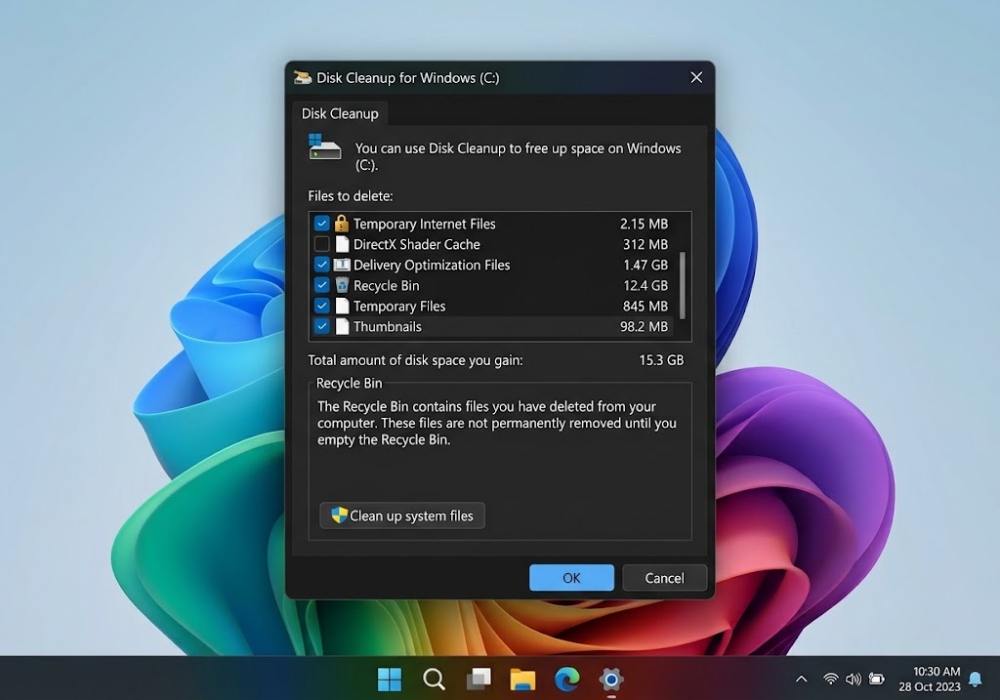Select the DirectX Shader Cache row label
Viewport: 1000px width, 700px height.
point(416,244)
